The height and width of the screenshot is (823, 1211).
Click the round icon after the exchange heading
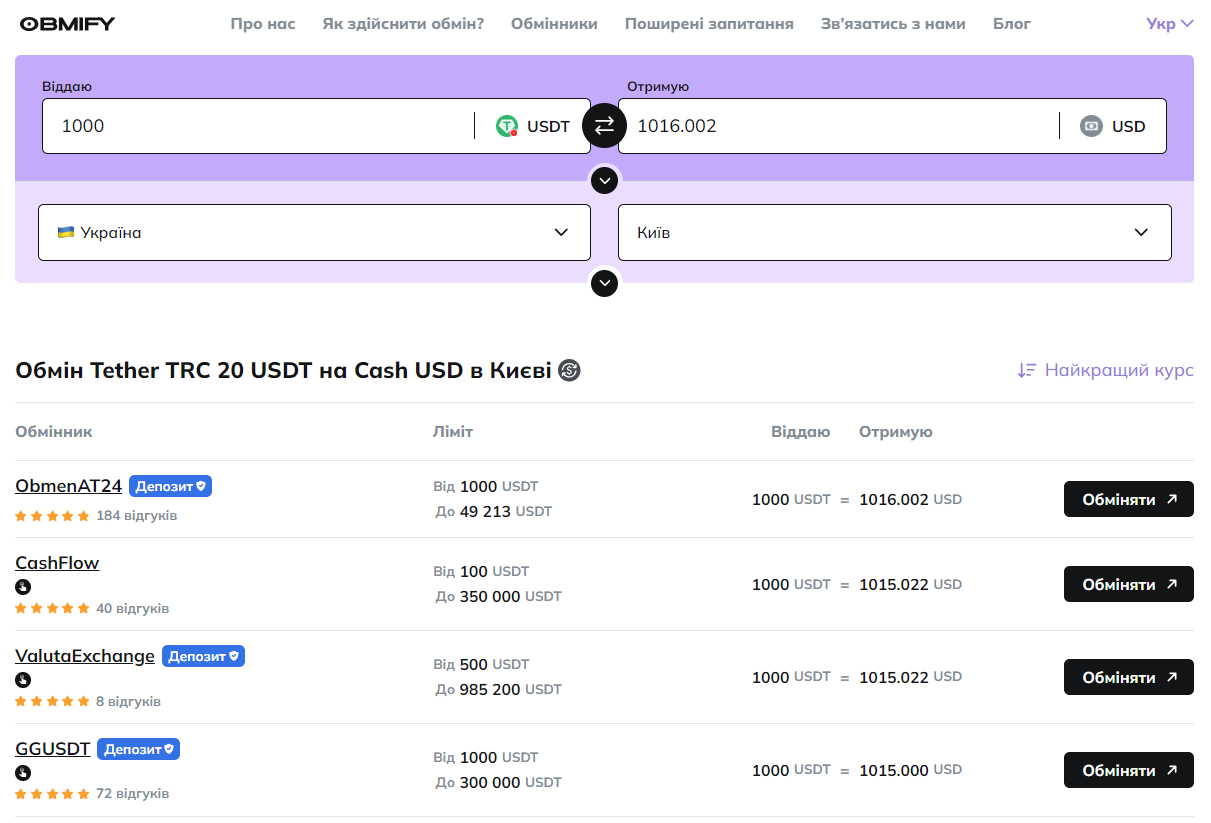[569, 371]
